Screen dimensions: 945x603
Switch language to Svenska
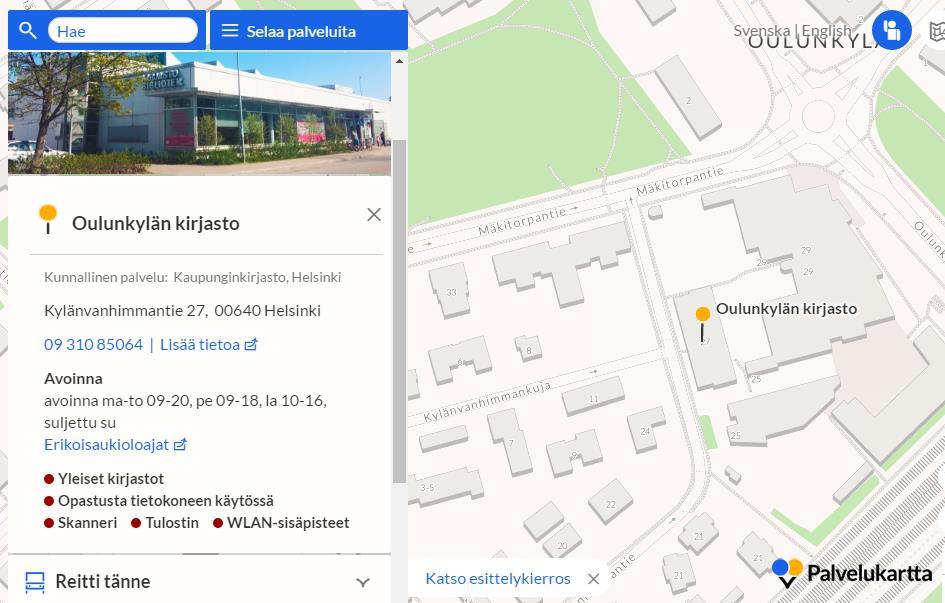762,30
